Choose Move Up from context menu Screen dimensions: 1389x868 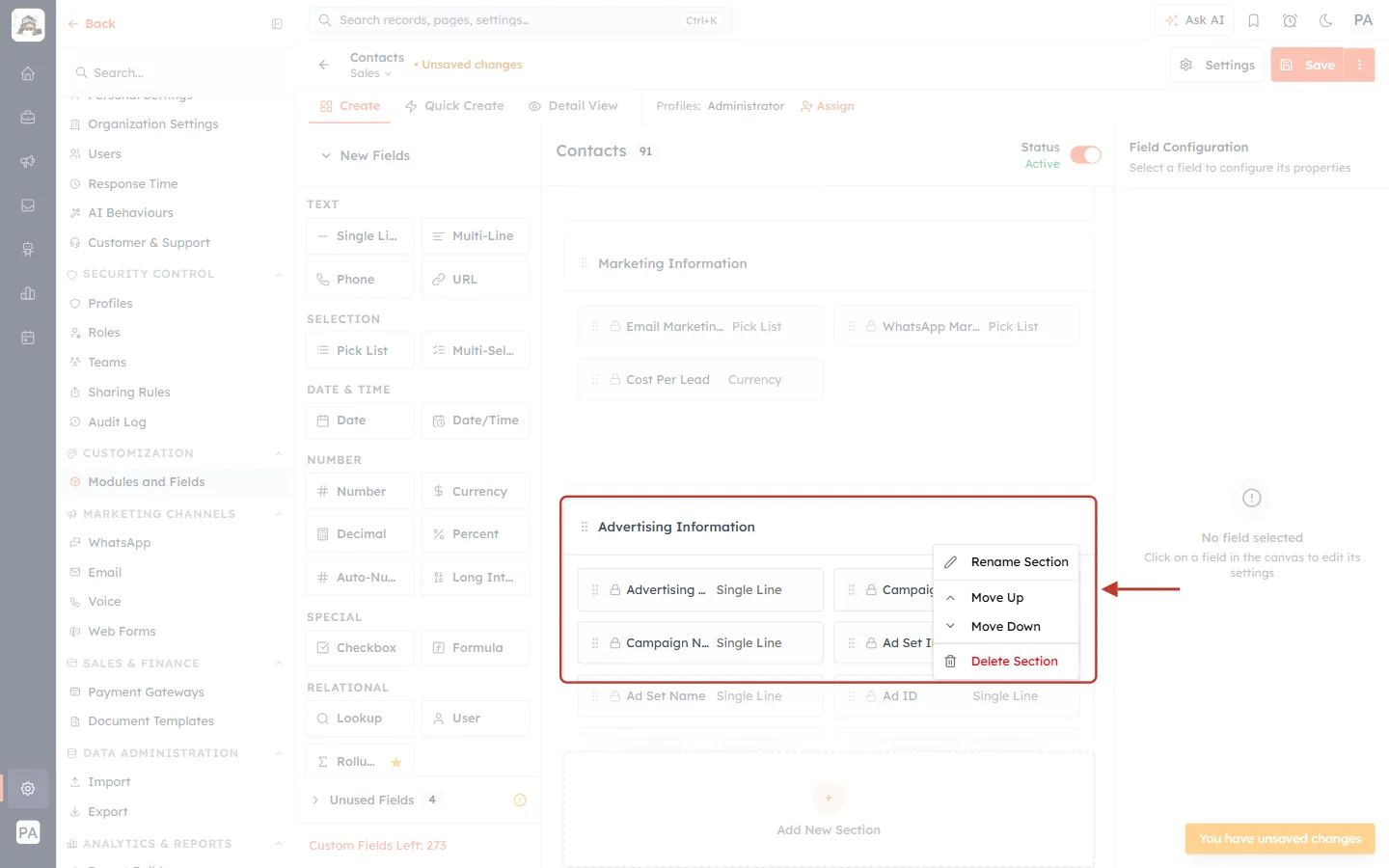tap(1006, 598)
